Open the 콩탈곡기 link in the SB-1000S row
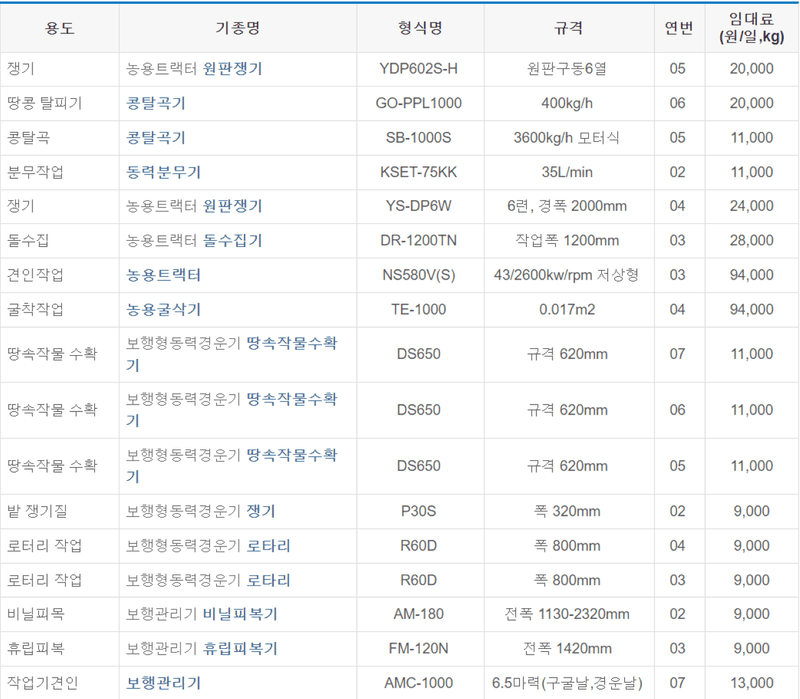The width and height of the screenshot is (800, 699). 156,138
